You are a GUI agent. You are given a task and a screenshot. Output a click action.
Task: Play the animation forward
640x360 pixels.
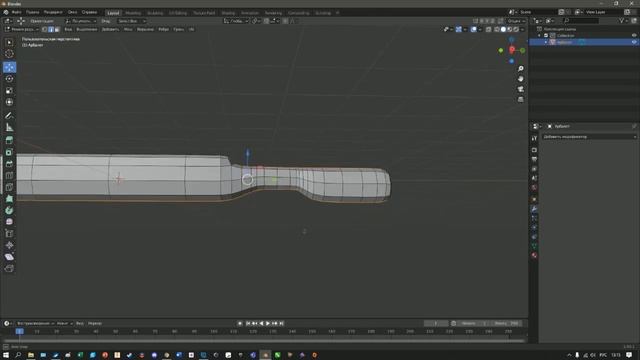tap(268, 323)
